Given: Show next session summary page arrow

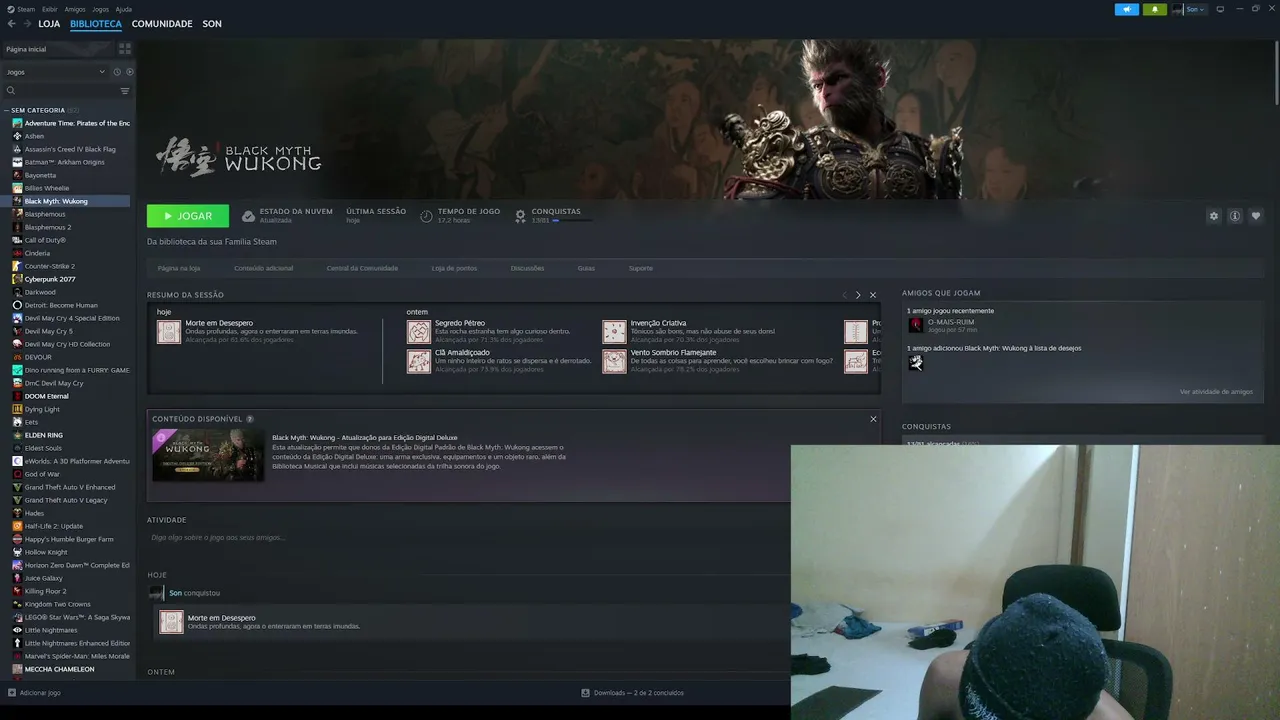Looking at the screenshot, I should (858, 295).
